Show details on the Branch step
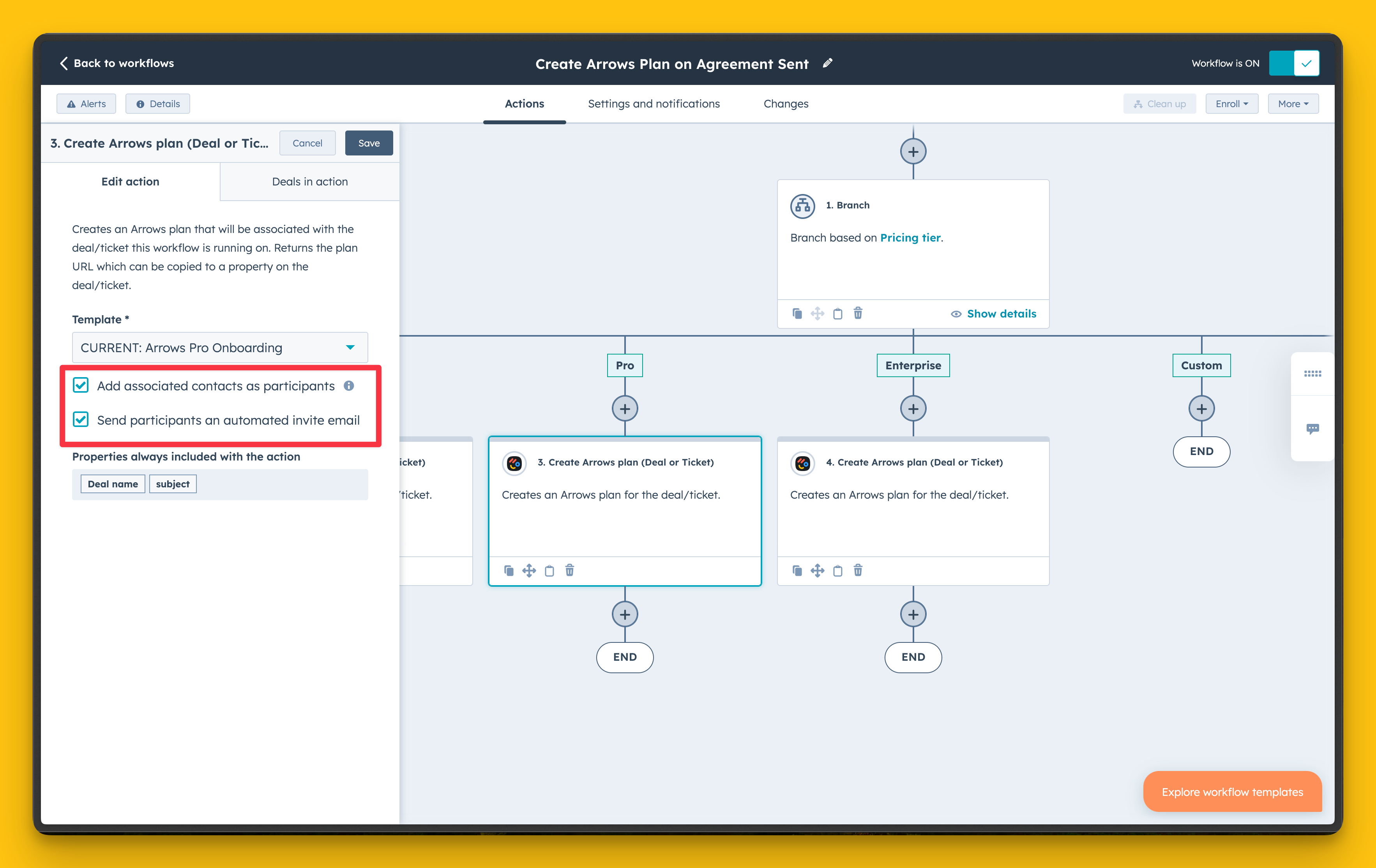The image size is (1376, 868). pos(1001,313)
